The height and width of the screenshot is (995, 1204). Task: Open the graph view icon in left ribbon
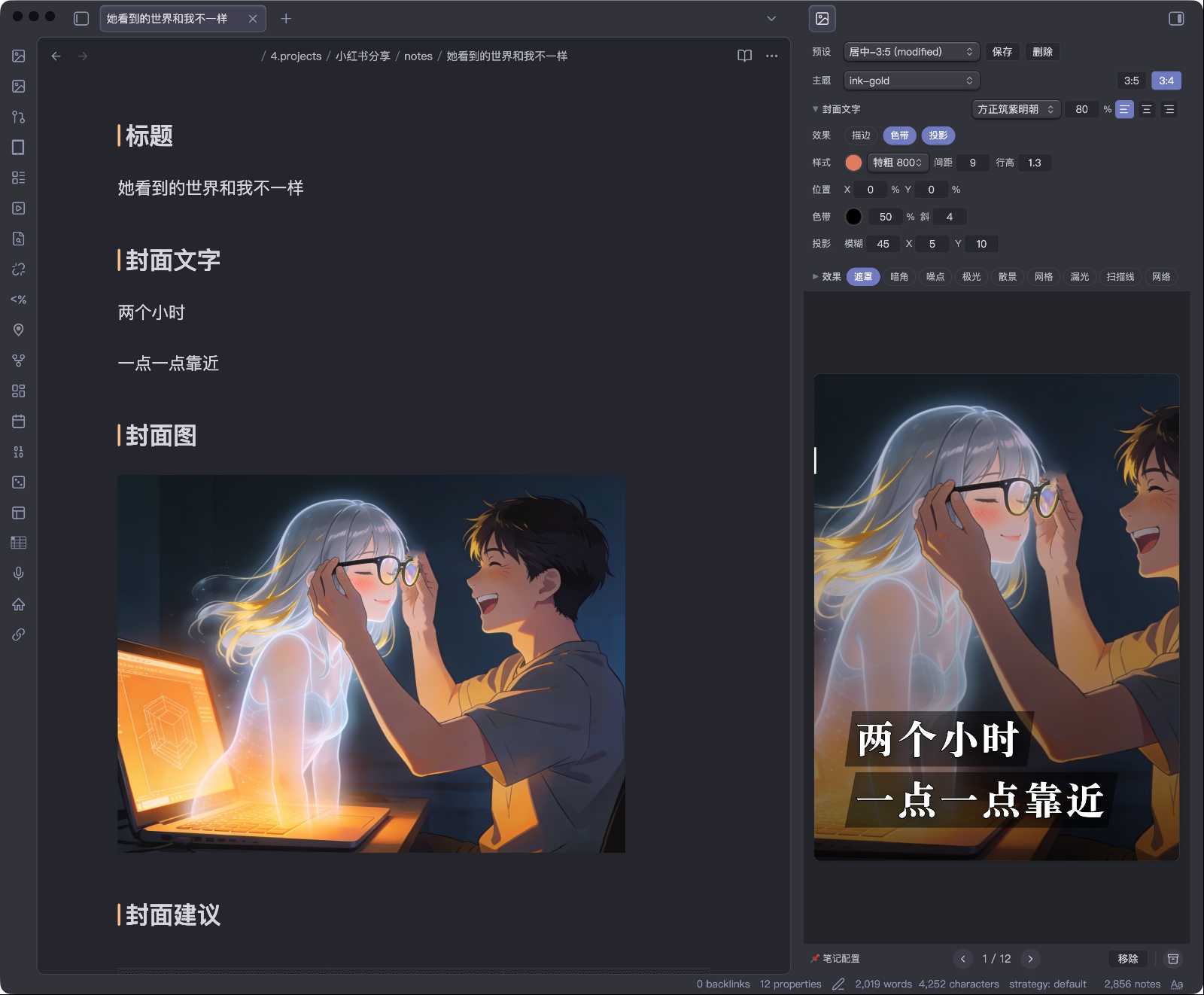[19, 361]
